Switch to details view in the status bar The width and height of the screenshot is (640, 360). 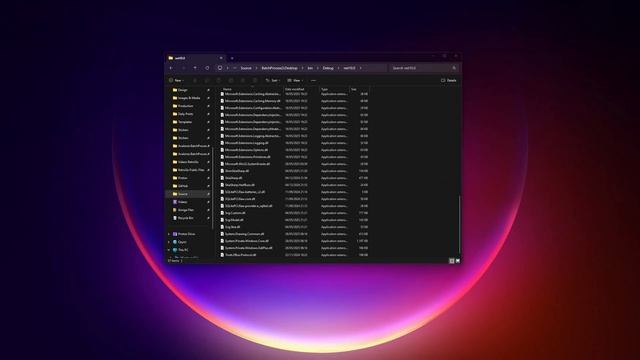(451, 260)
